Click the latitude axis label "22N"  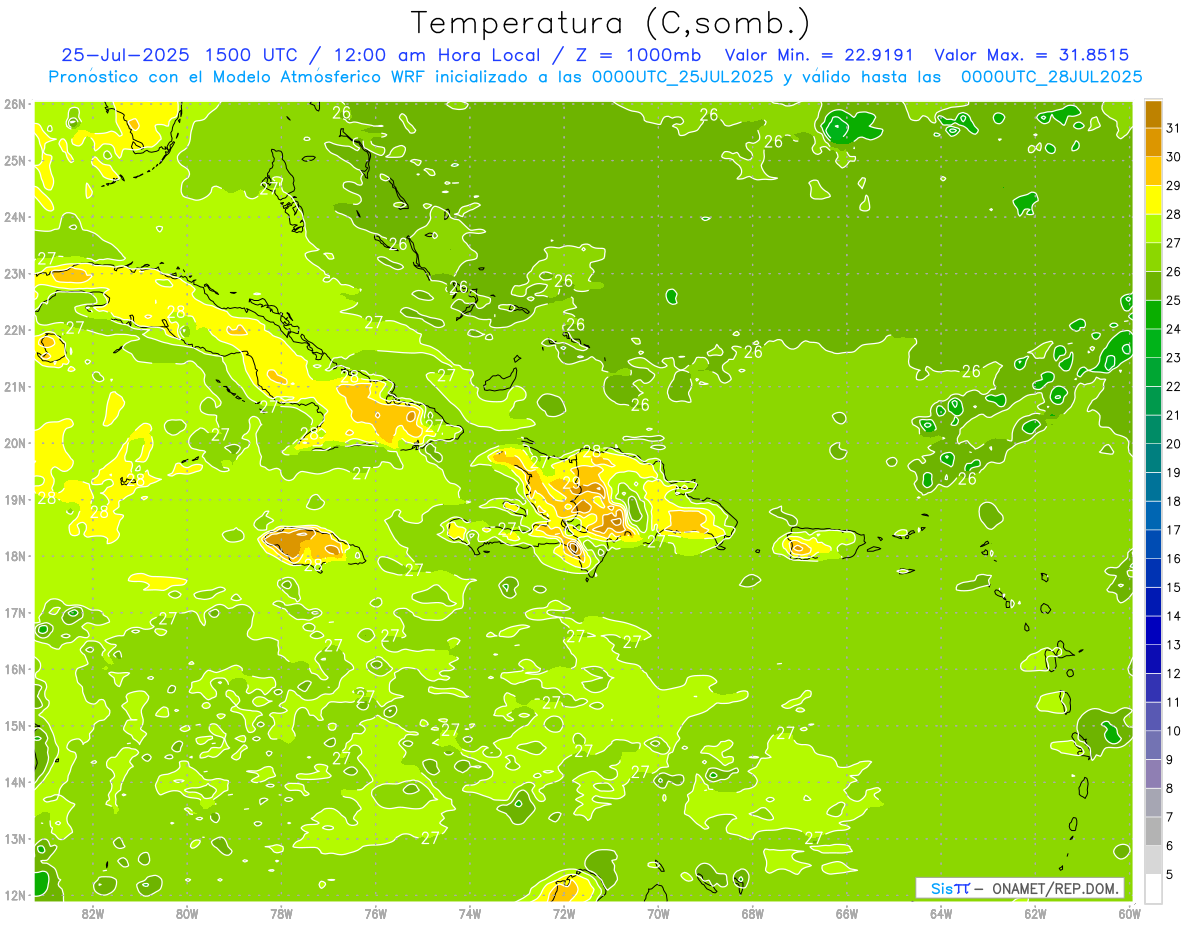pyautogui.click(x=15, y=330)
